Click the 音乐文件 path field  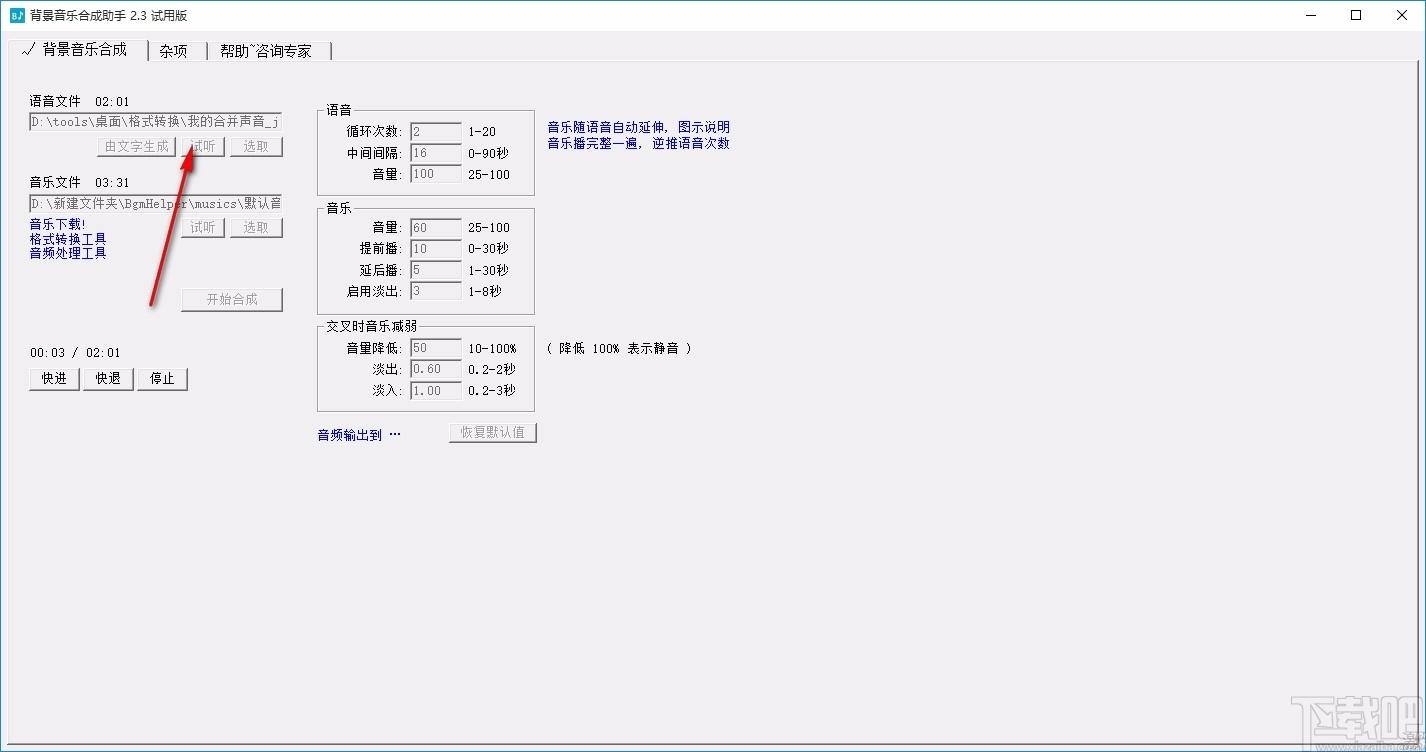click(x=155, y=203)
